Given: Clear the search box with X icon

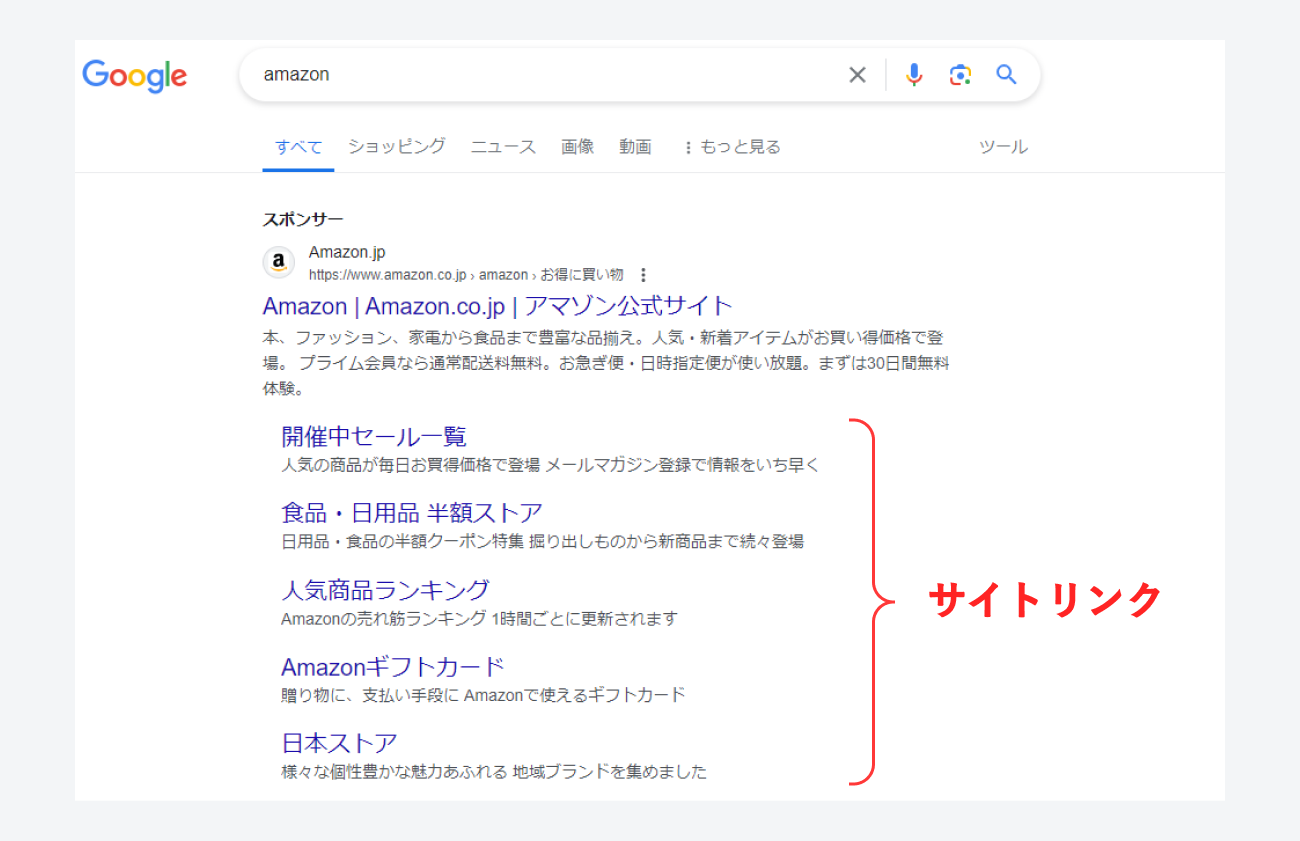Looking at the screenshot, I should coord(857,75).
